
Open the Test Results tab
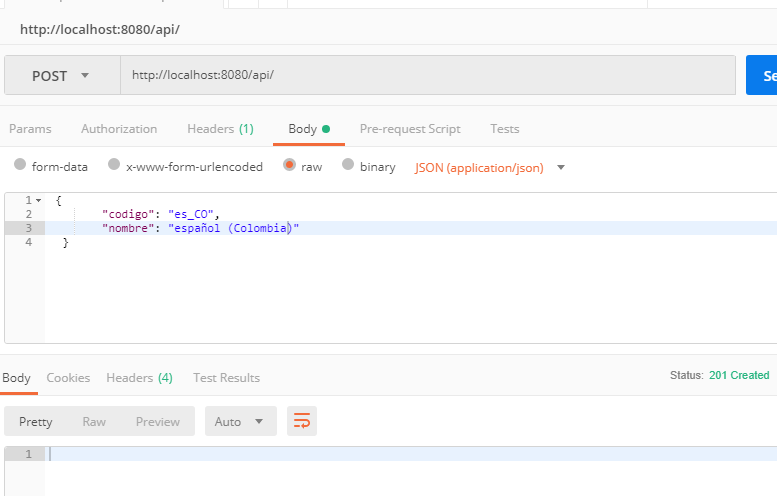[x=226, y=378]
